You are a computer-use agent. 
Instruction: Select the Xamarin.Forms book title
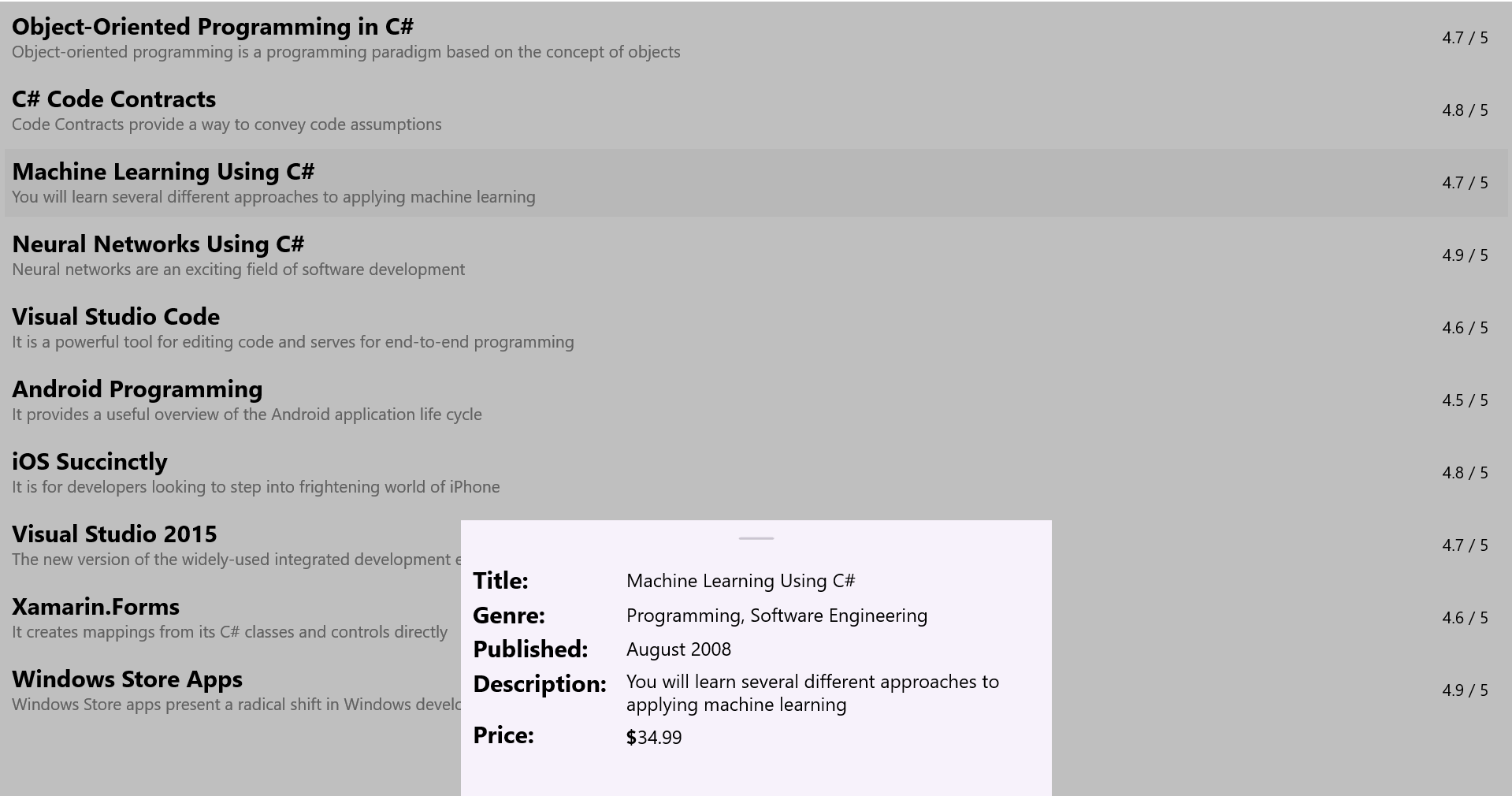point(95,608)
